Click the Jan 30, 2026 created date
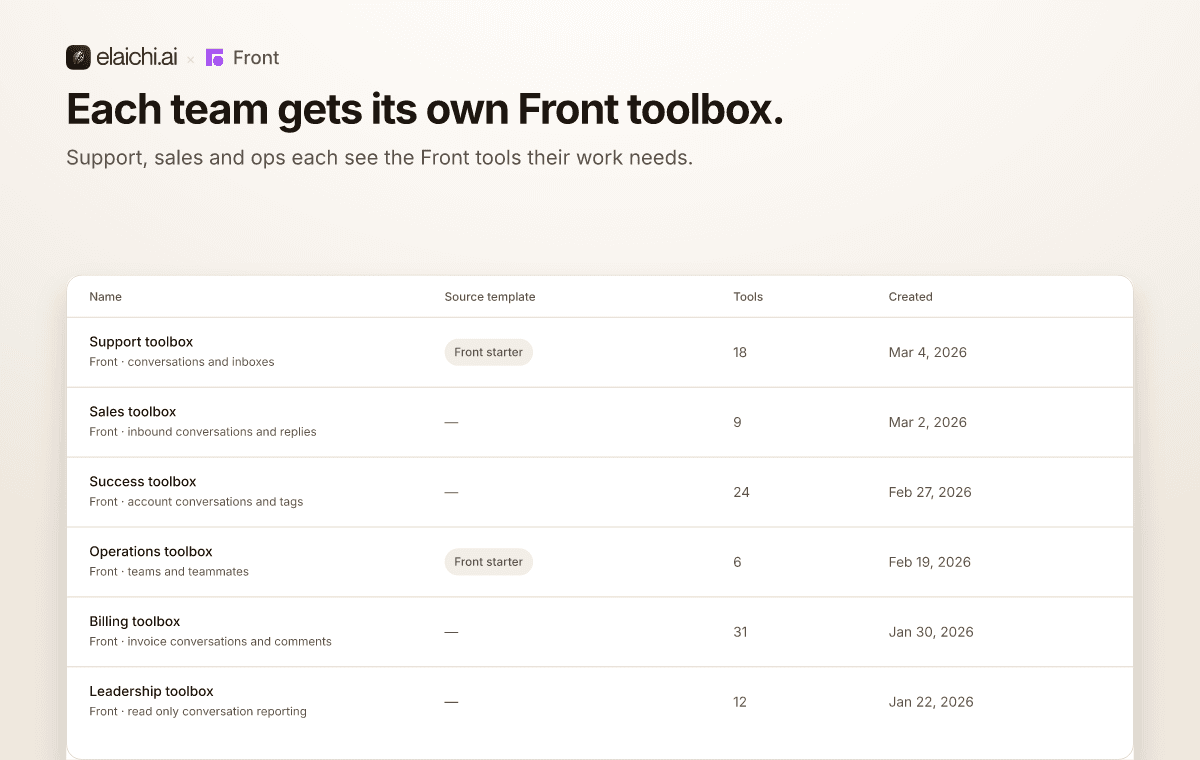 (x=931, y=632)
